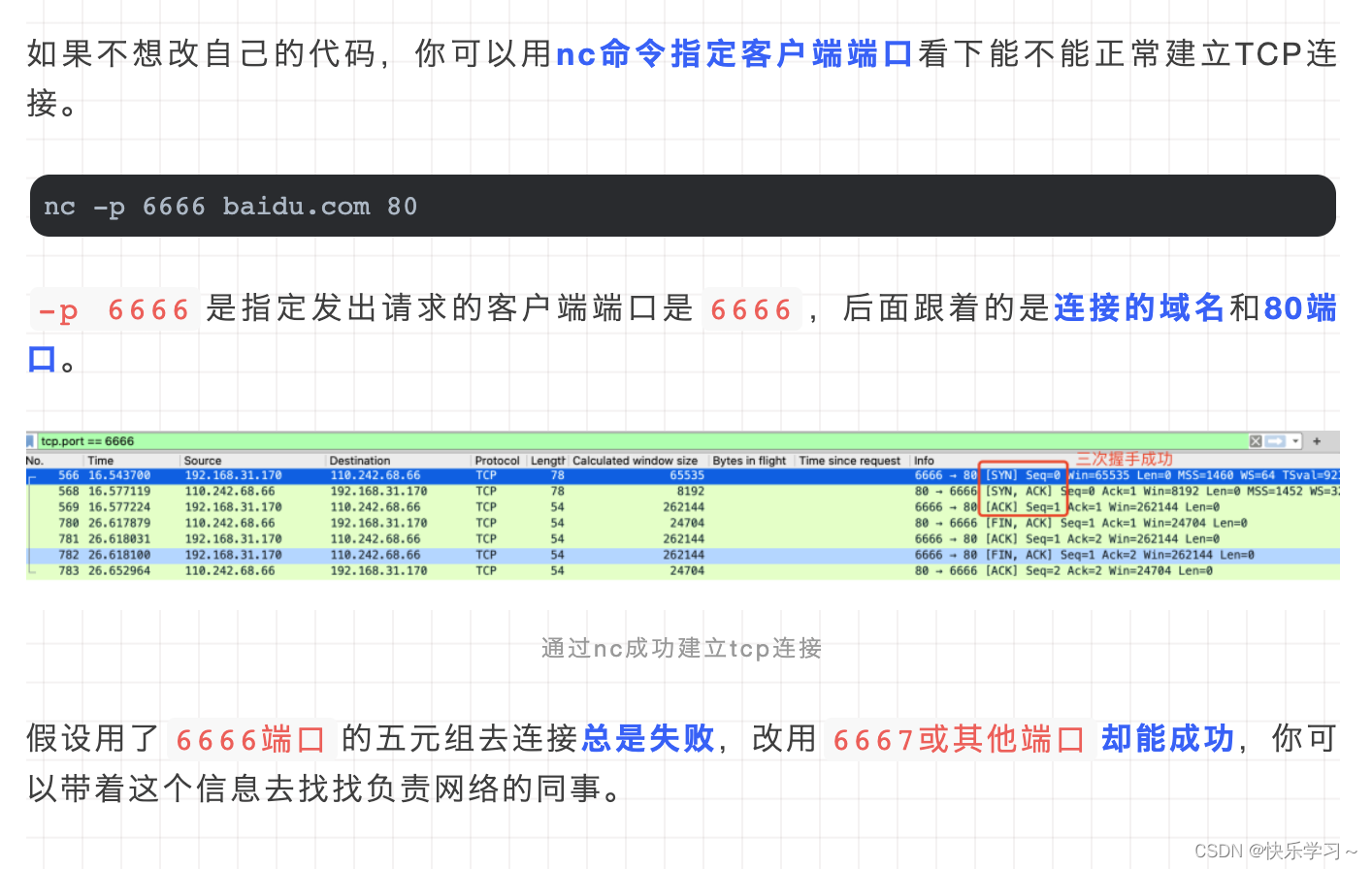Clear the tcp.port filter using the X icon
Screen dimensions: 1372x869
coord(1255,441)
